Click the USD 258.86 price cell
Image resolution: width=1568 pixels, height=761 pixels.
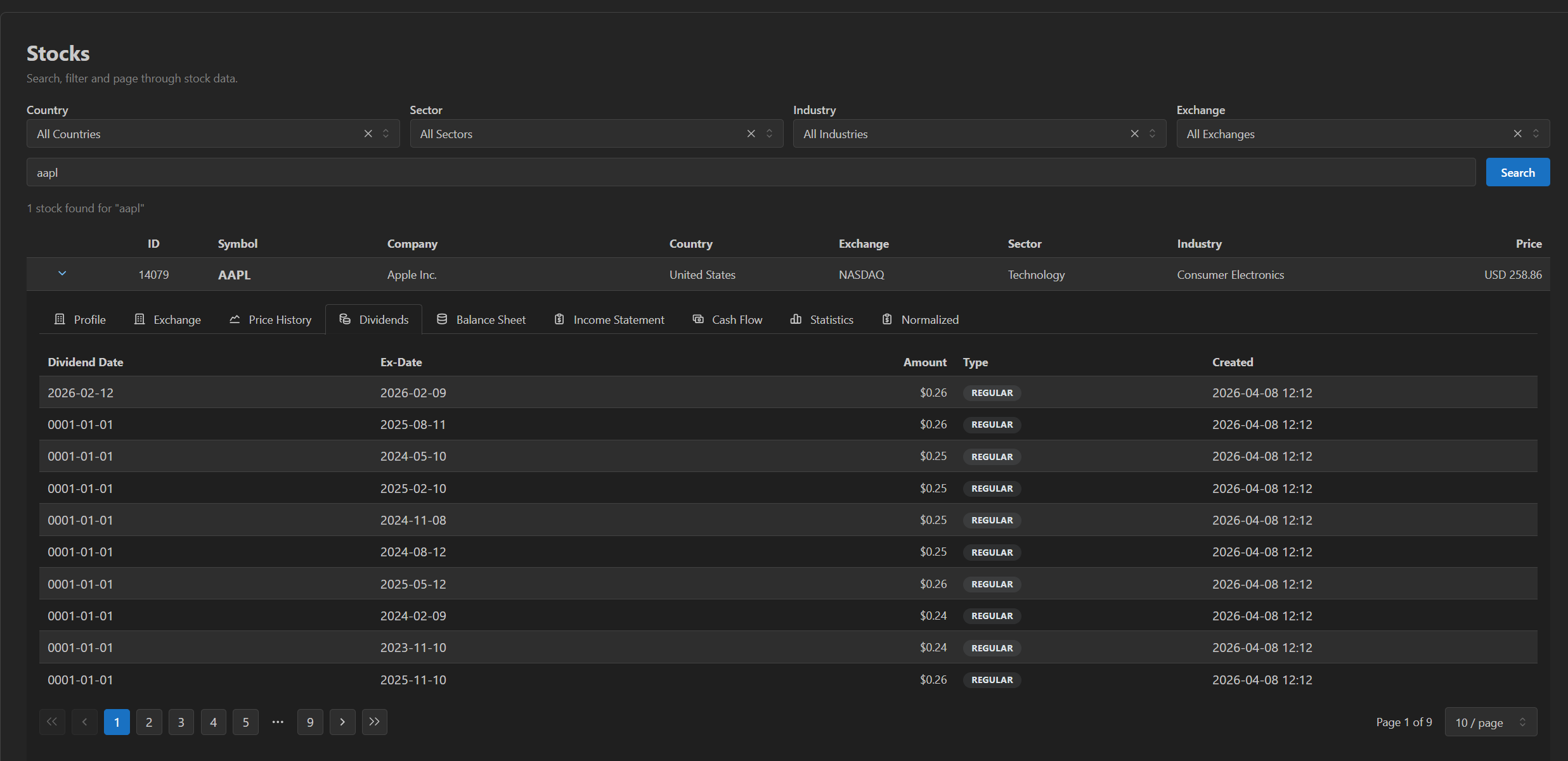[x=1513, y=275]
